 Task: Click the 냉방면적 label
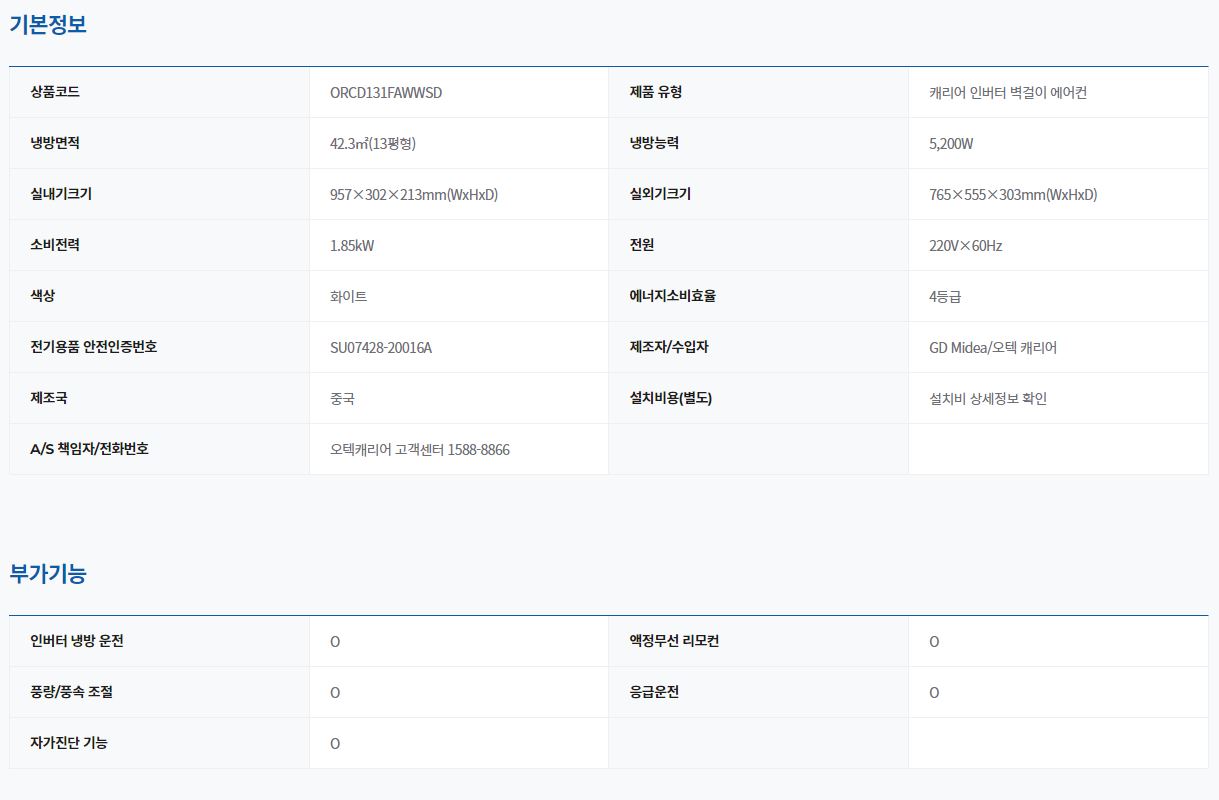(55, 143)
